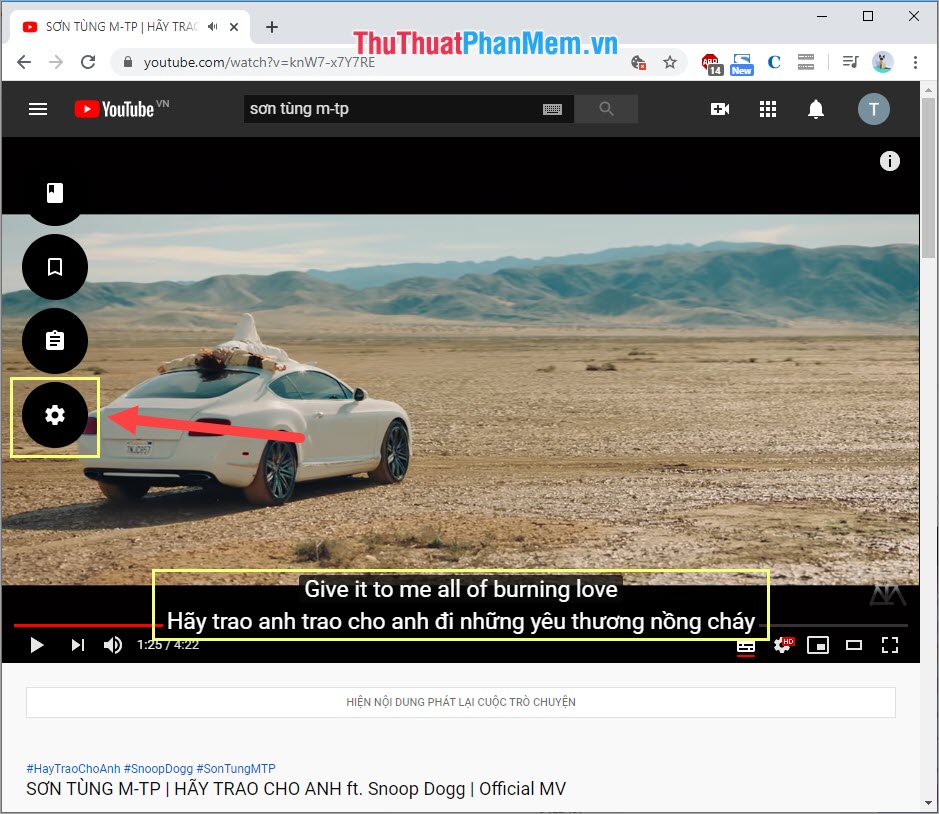Image resolution: width=939 pixels, height=814 pixels.
Task: Open YouTube notifications bell
Action: 815,108
